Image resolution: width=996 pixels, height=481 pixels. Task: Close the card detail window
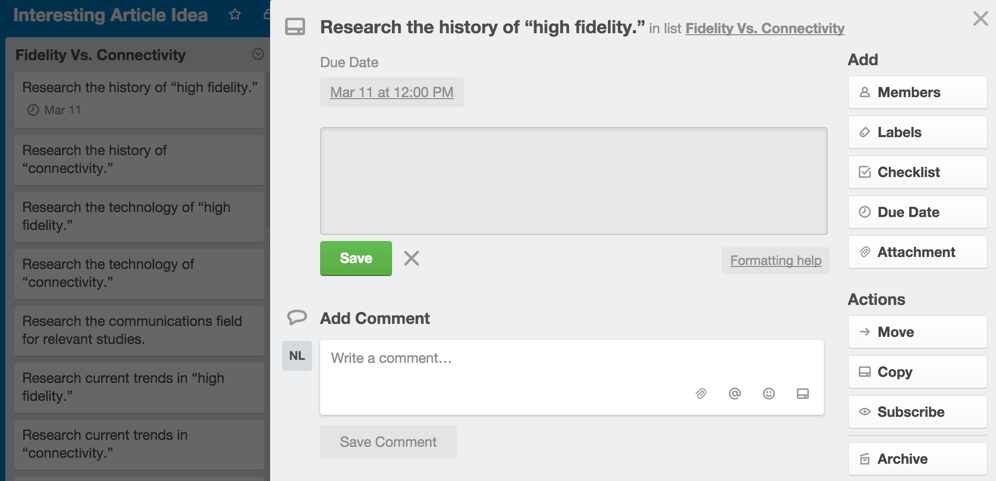point(980,18)
